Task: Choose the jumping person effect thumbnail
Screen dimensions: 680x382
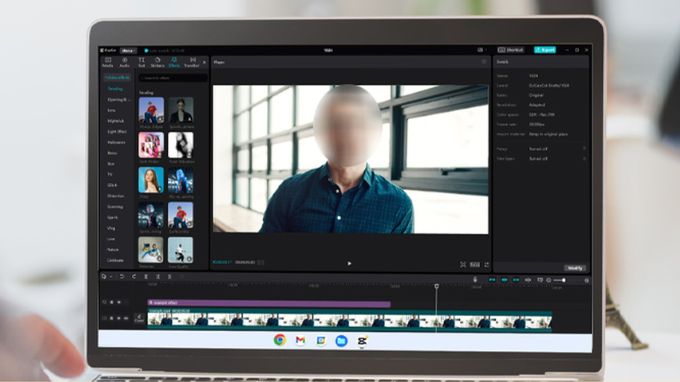Action: coord(181,250)
